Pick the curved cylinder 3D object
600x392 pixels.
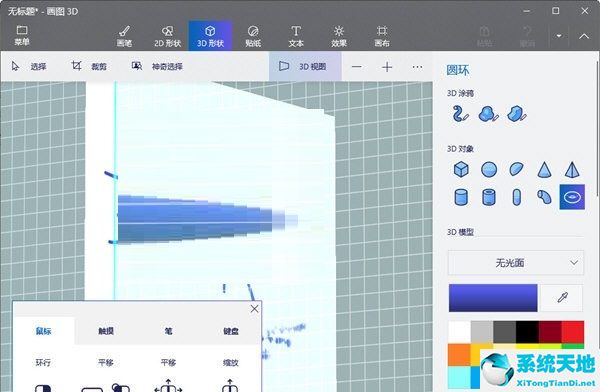544,197
